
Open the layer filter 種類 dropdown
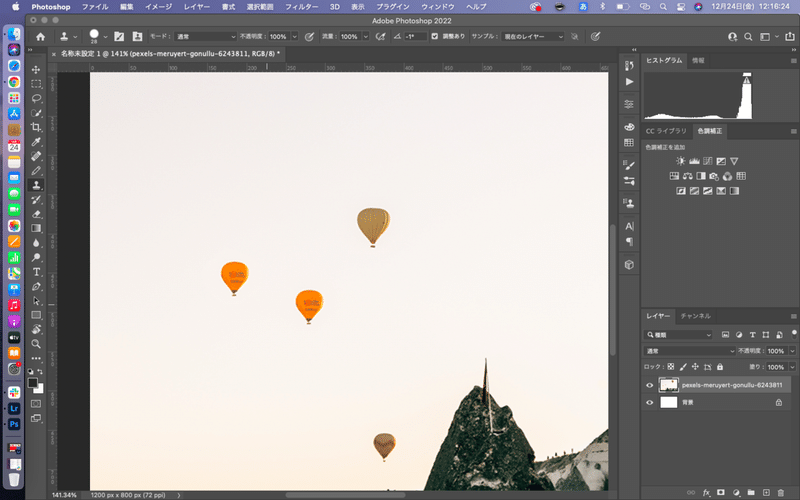coord(678,335)
